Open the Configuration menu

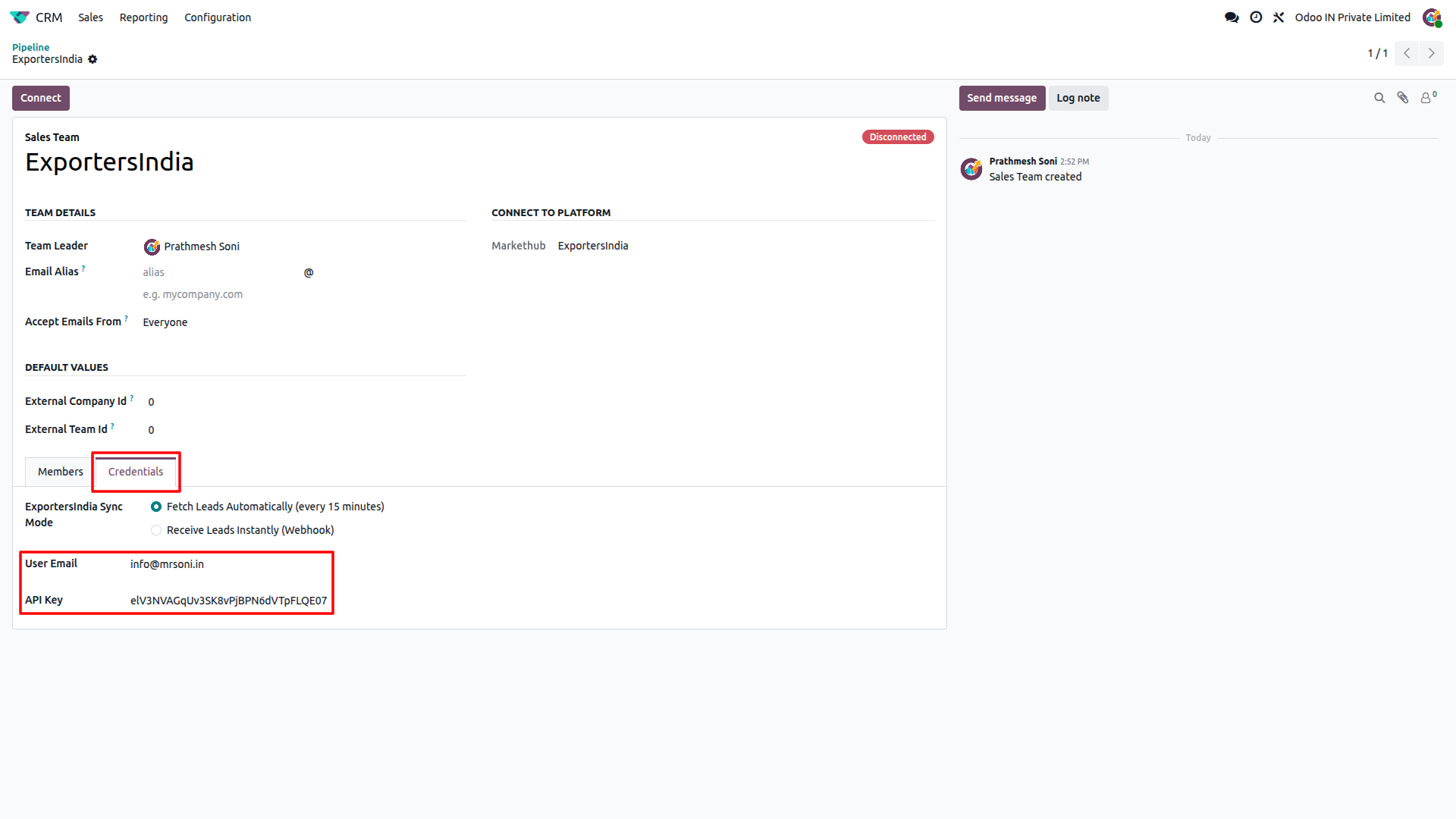218,17
